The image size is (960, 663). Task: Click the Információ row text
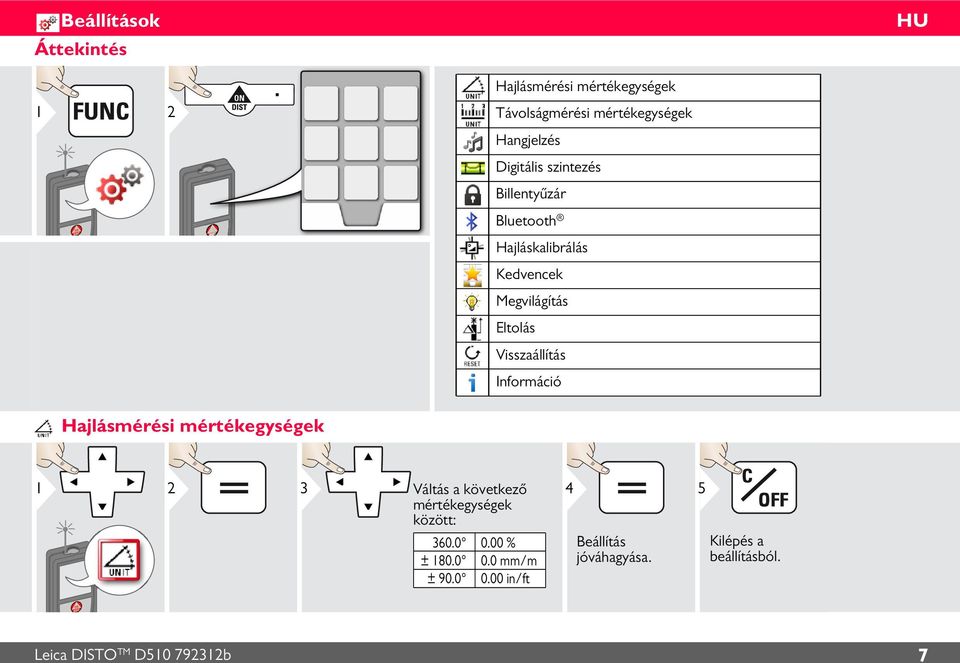click(x=528, y=382)
